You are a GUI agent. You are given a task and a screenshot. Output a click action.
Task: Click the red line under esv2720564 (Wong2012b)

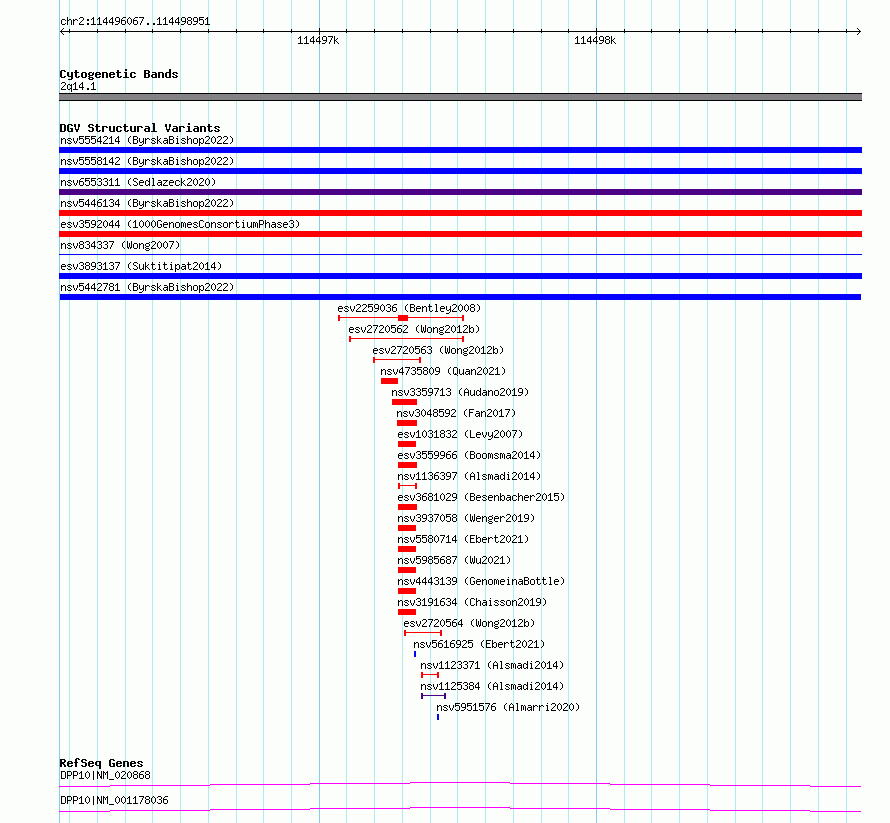[423, 633]
